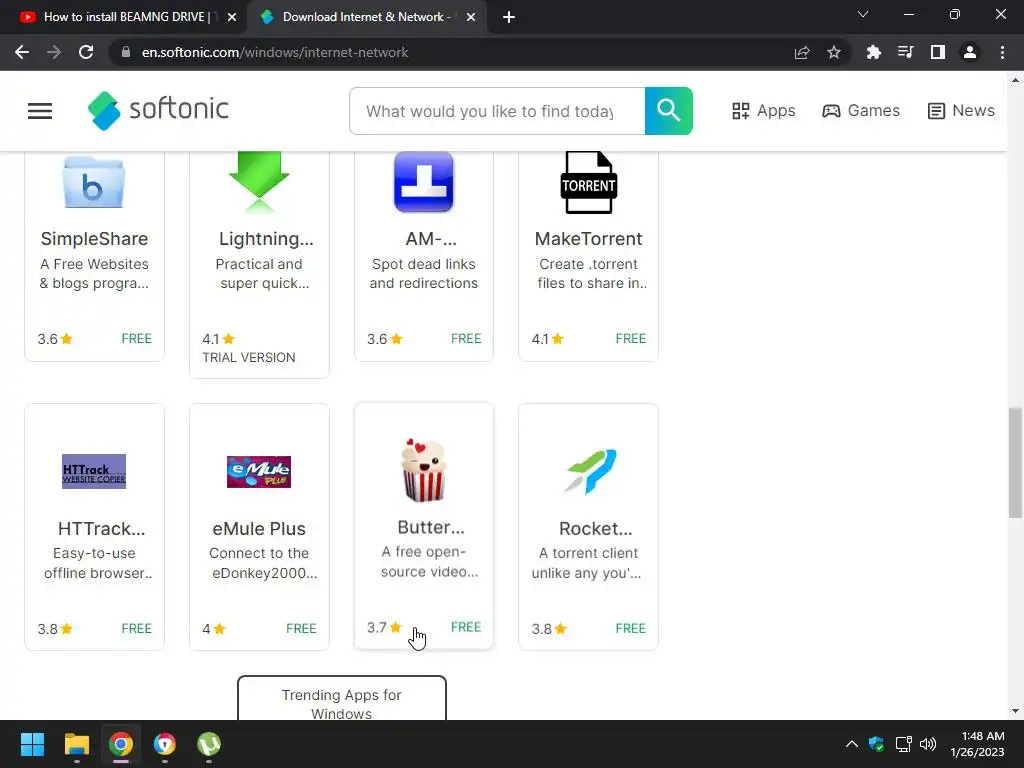The height and width of the screenshot is (768, 1024).
Task: Focus the Softonic search input field
Action: (497, 111)
